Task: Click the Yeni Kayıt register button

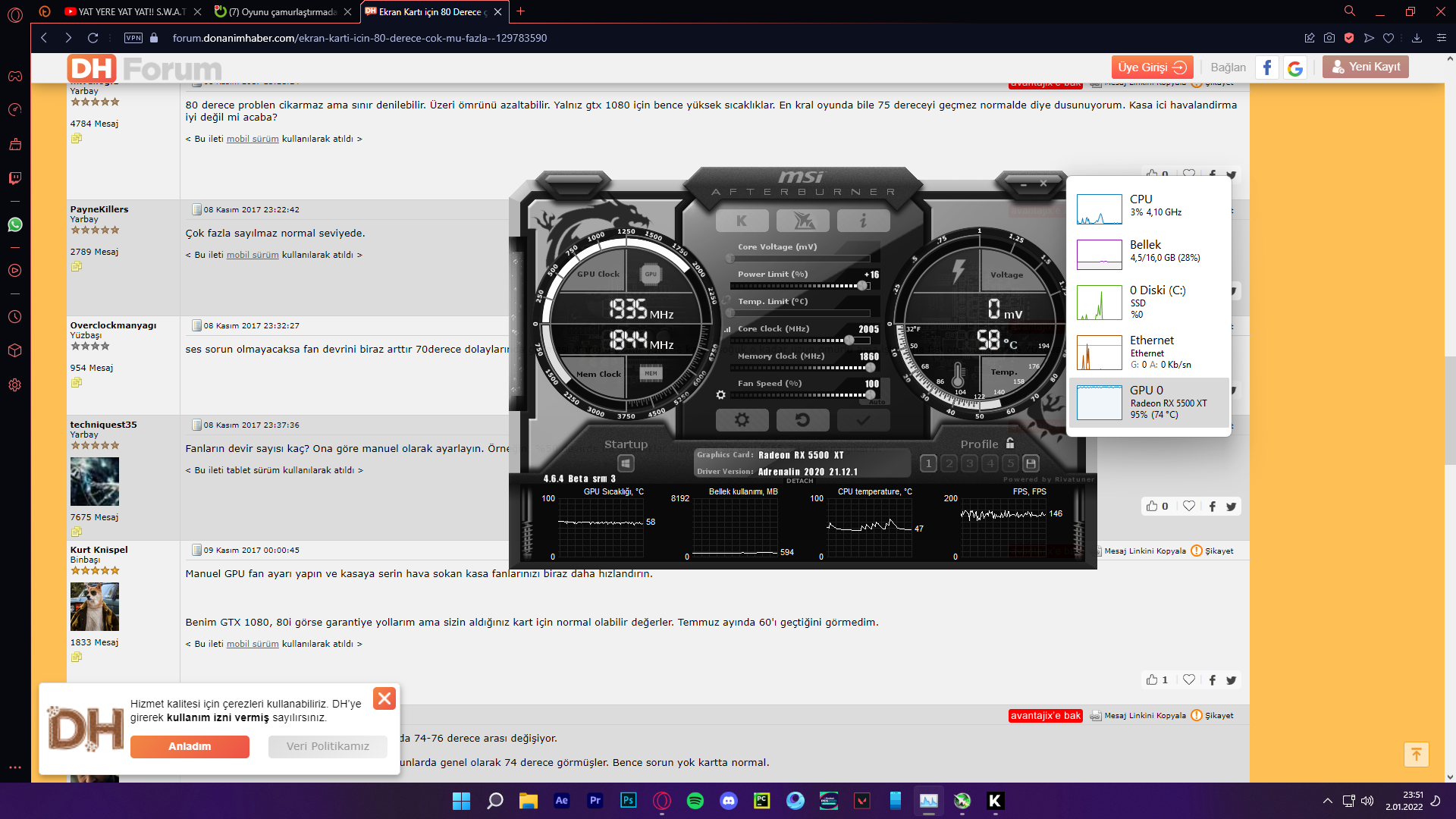Action: click(x=1366, y=67)
